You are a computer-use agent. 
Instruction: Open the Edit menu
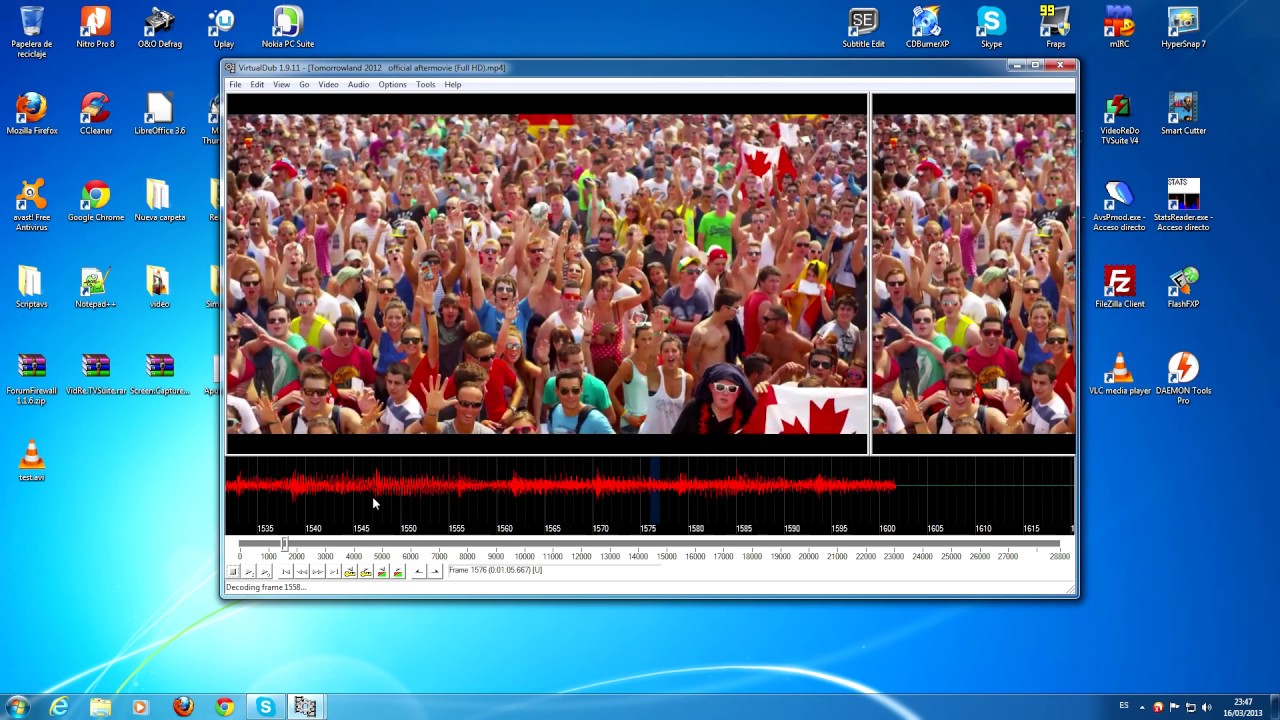coord(257,85)
